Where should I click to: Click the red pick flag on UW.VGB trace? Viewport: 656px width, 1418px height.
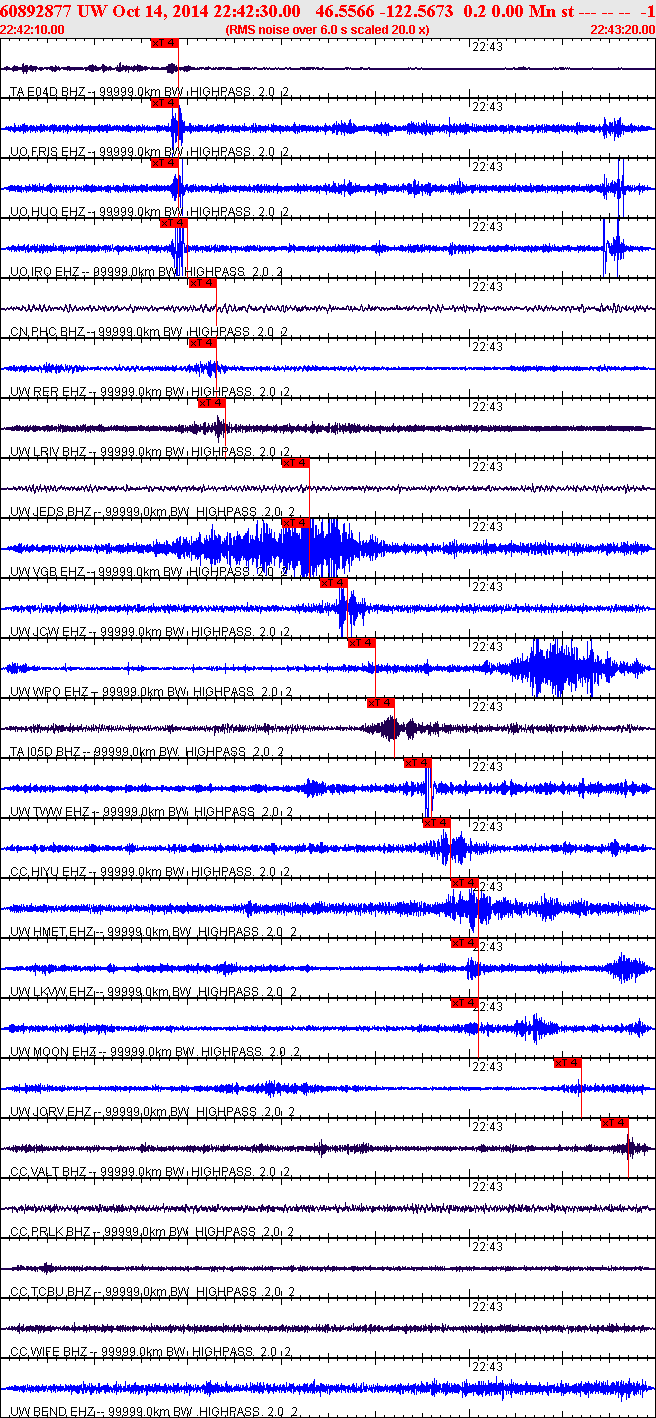click(x=295, y=523)
